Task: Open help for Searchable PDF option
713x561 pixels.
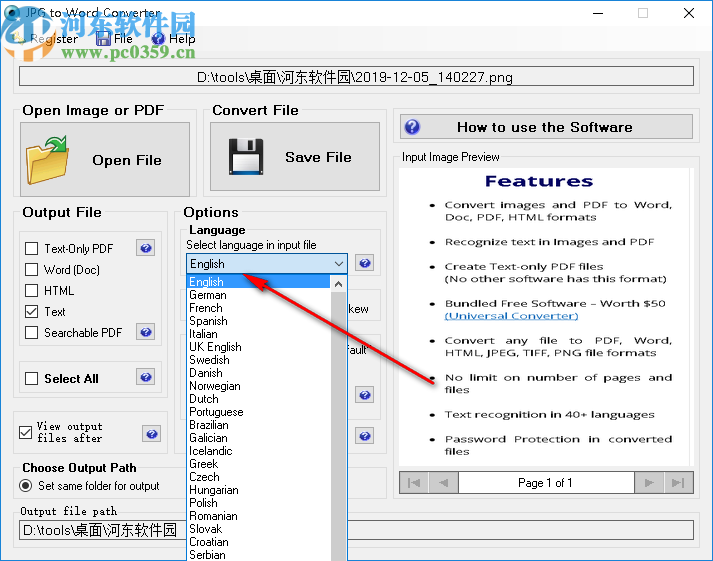Action: (146, 332)
